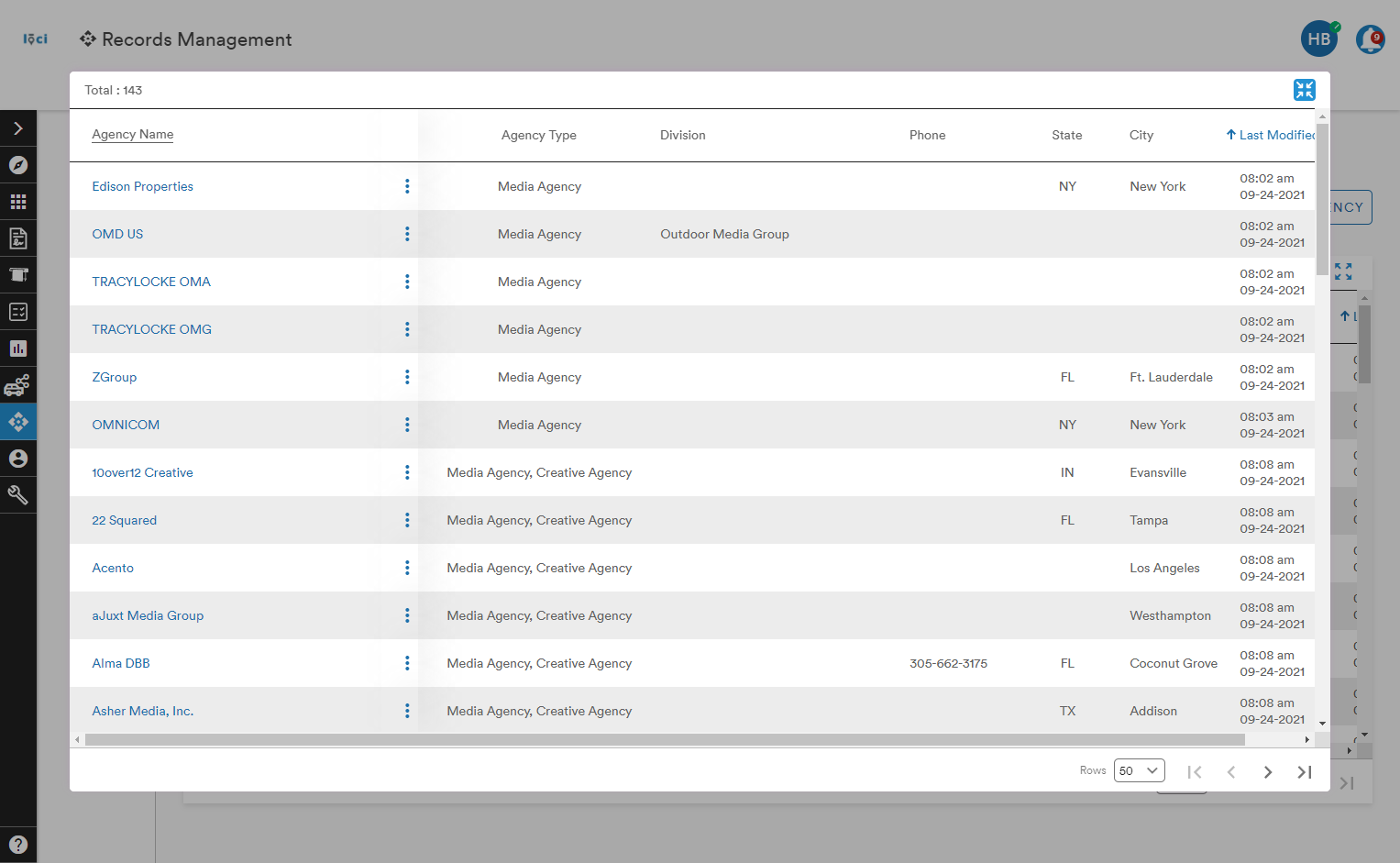Open the three-dot menu for TRACYLOCKE OMA
This screenshot has width=1400, height=863.
click(x=407, y=282)
